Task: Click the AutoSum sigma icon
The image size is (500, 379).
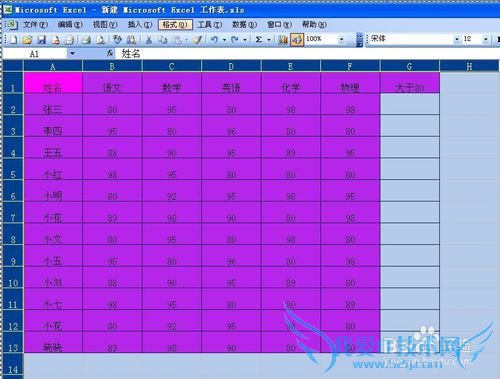Action: [259, 40]
